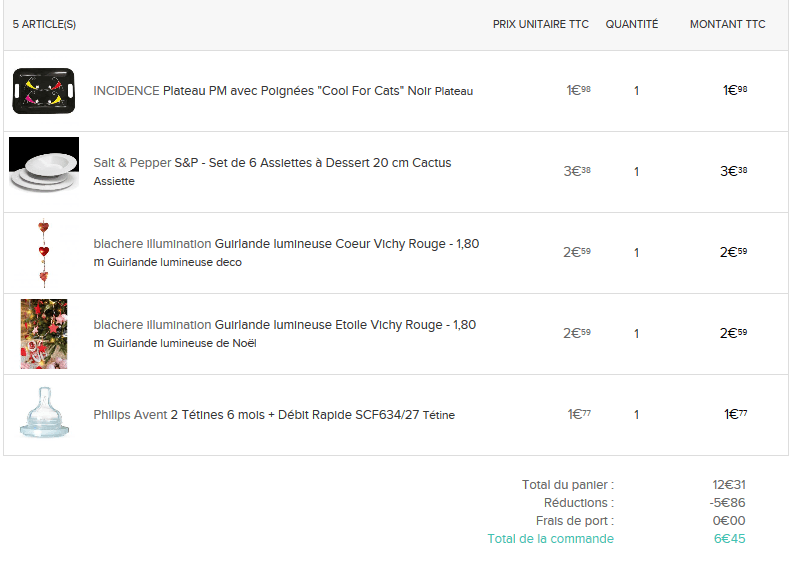Click the quantity value for Philips teats
Screen dimensions: 799x564
pyautogui.click(x=636, y=414)
